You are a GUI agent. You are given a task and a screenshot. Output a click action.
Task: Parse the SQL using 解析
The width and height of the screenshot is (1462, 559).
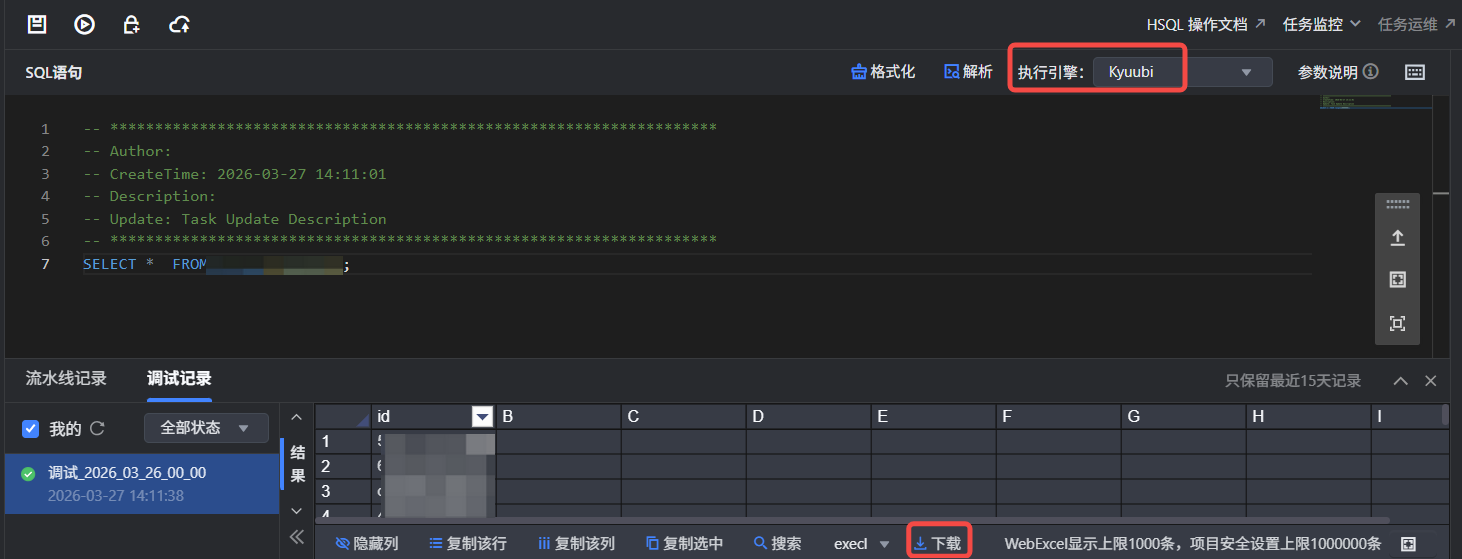click(968, 72)
